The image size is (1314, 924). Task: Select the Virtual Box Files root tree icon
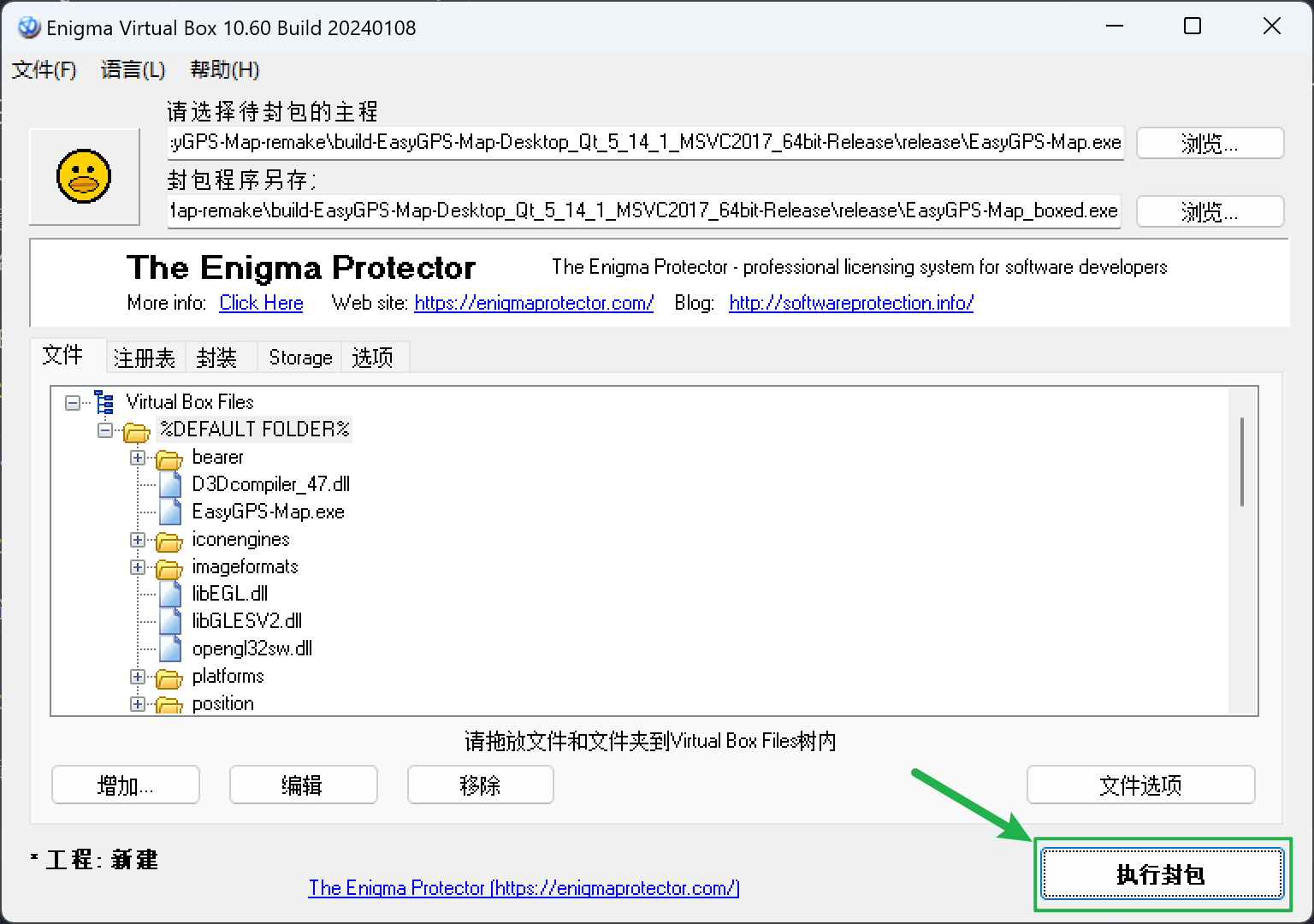coord(104,402)
